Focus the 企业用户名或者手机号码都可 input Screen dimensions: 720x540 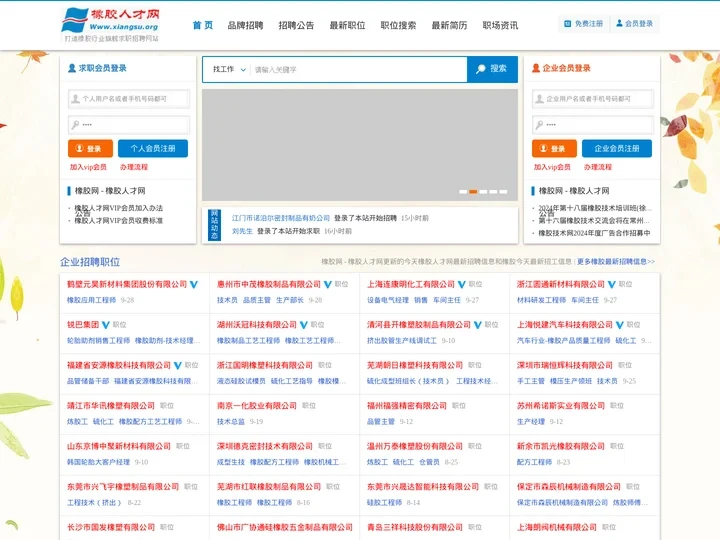tap(593, 99)
